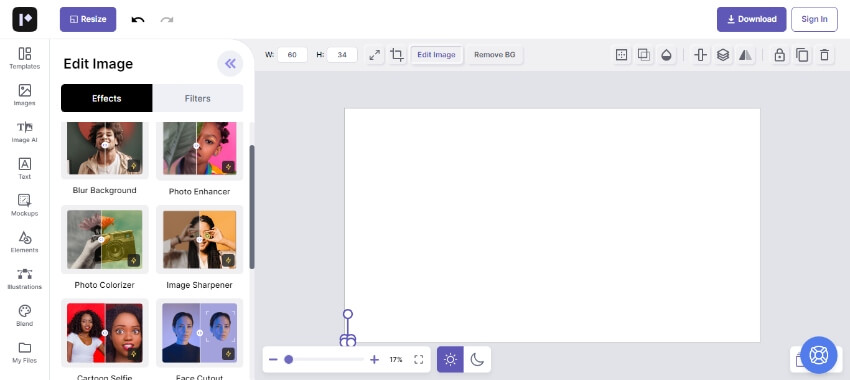The height and width of the screenshot is (380, 850).
Task: Click the opacity droplet icon
Action: pos(666,55)
